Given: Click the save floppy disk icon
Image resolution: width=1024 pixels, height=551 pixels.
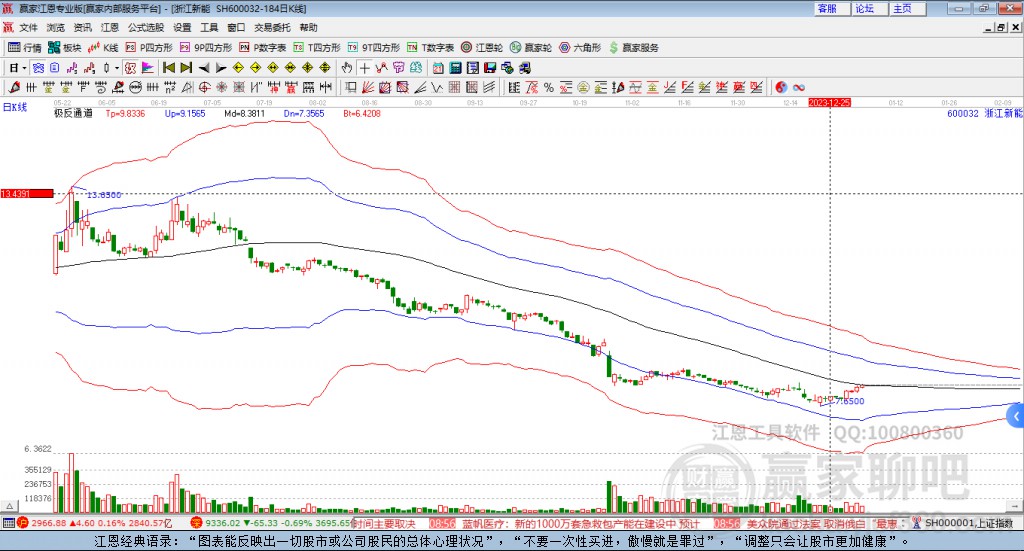Looking at the screenshot, I should pos(490,68).
